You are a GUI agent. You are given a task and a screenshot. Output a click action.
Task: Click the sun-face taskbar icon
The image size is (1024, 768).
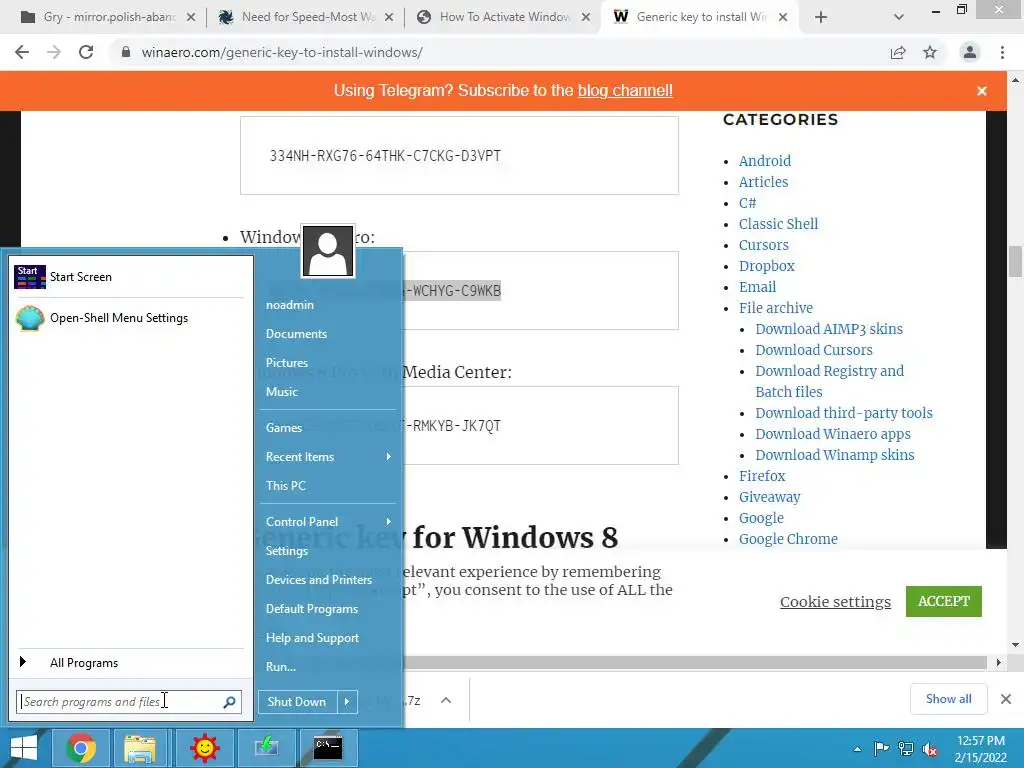point(204,748)
